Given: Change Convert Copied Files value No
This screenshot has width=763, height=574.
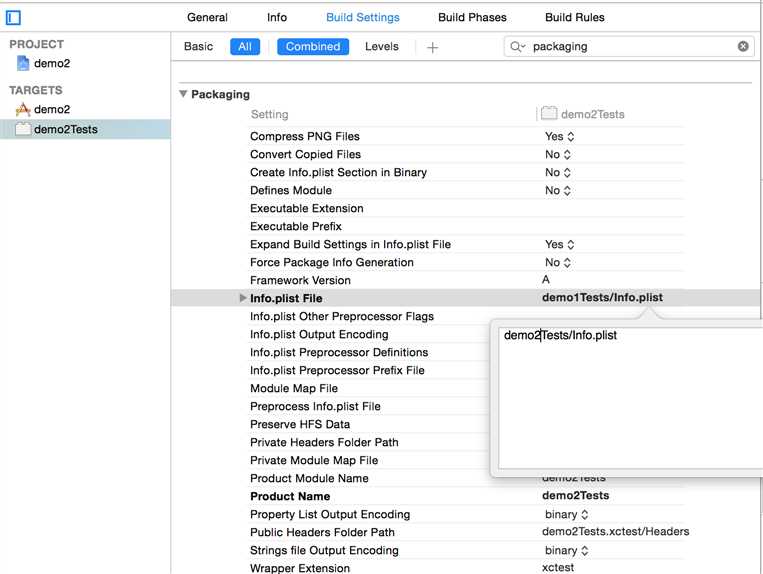Looking at the screenshot, I should [558, 155].
